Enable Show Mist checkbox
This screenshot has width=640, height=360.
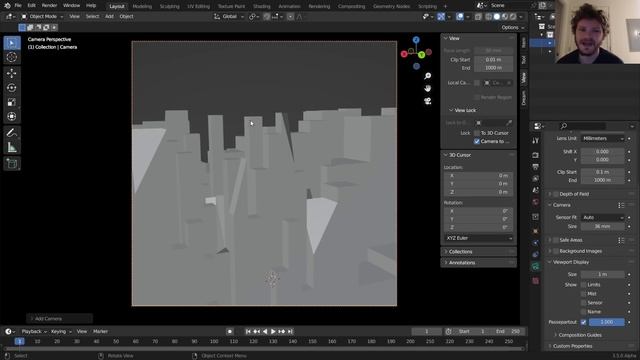point(584,293)
